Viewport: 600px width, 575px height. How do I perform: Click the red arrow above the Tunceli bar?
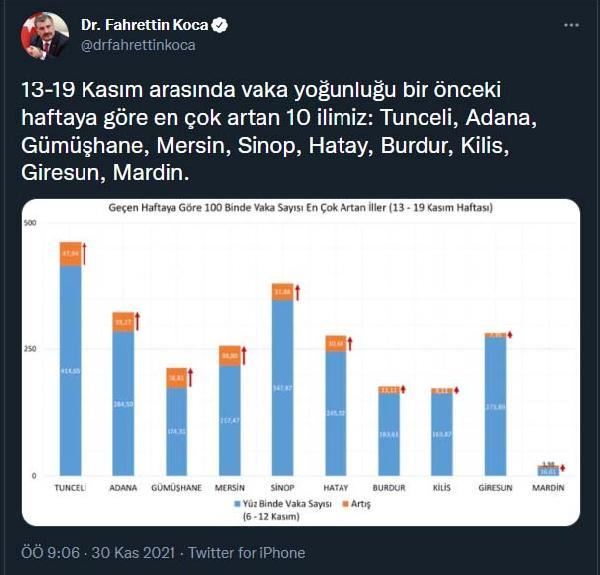(x=85, y=252)
